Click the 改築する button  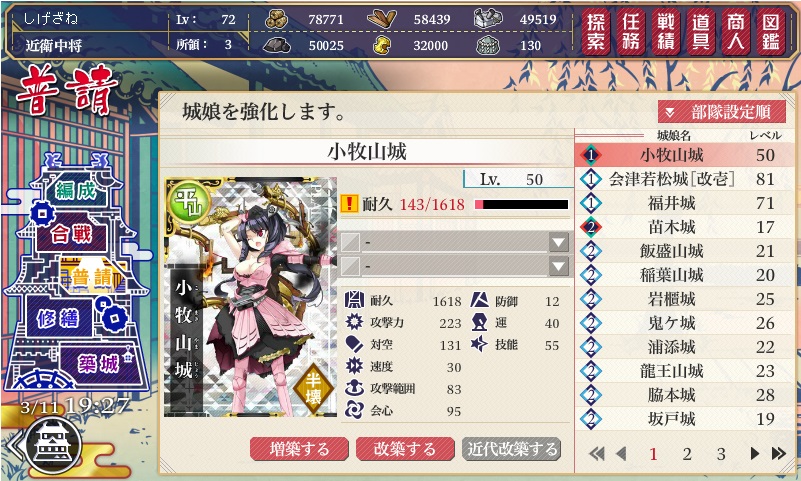[405, 449]
